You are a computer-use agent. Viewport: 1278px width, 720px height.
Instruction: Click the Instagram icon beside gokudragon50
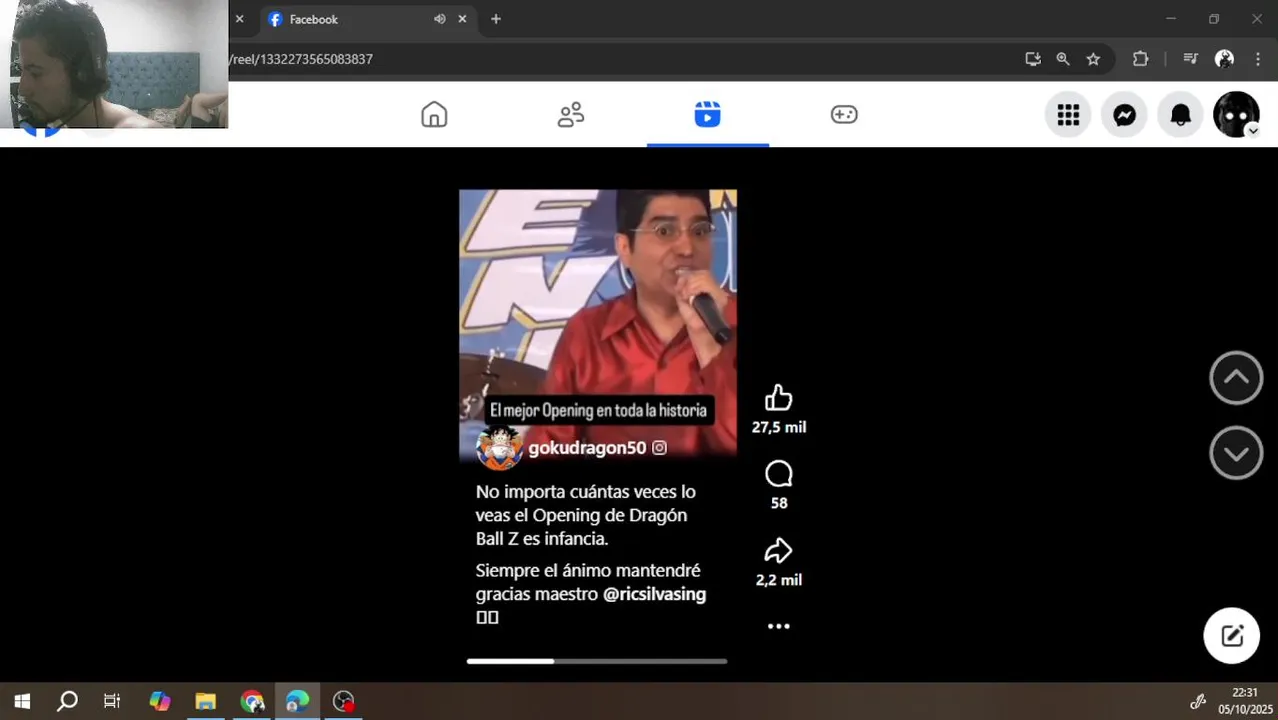(659, 448)
